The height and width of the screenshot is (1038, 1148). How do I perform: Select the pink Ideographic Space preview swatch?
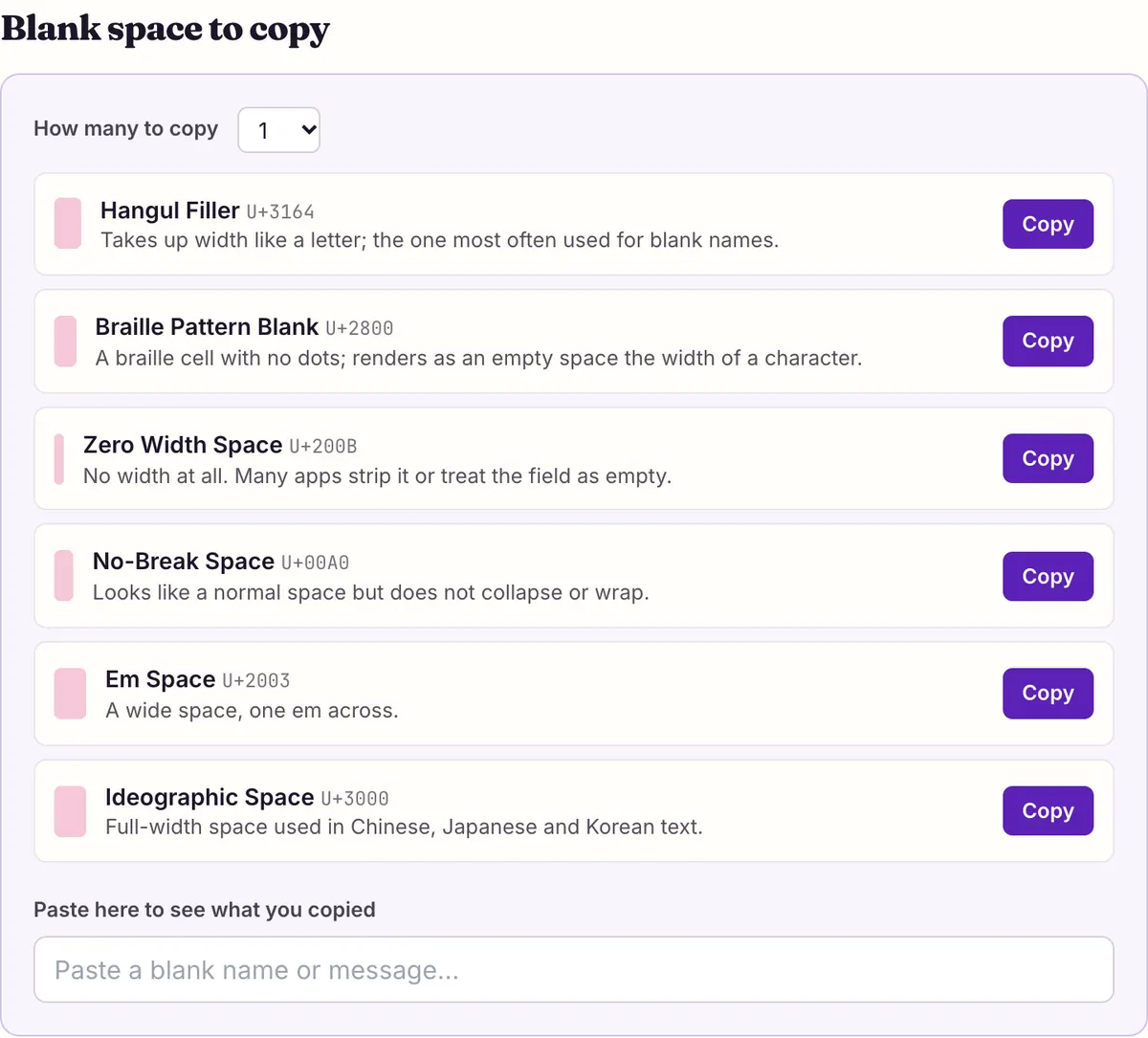pyautogui.click(x=70, y=811)
